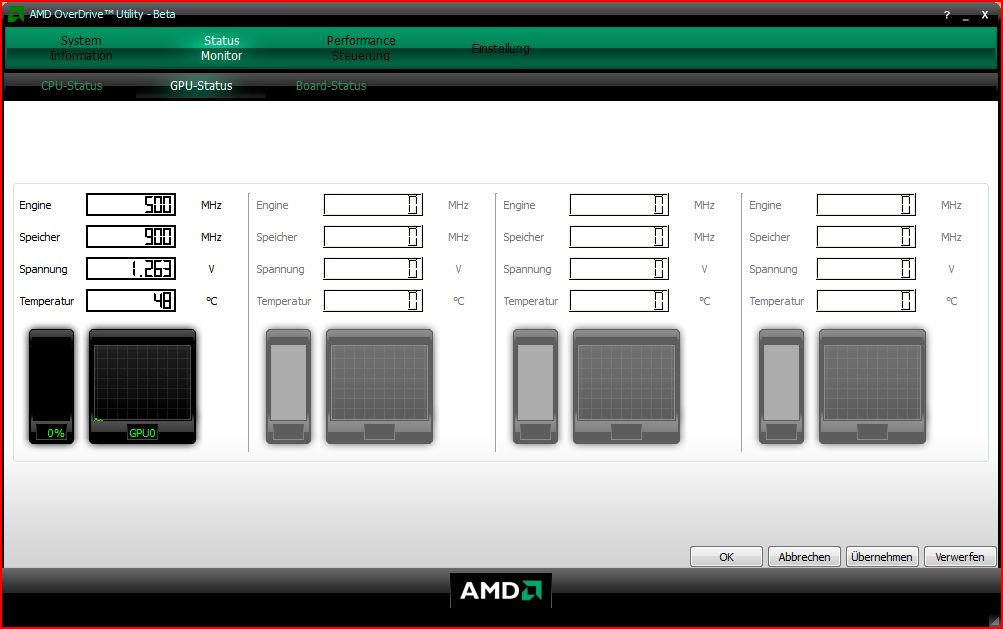Viewport: 1003px width, 629px height.
Task: Click the second GPU's Spannung value field
Action: coord(373,269)
